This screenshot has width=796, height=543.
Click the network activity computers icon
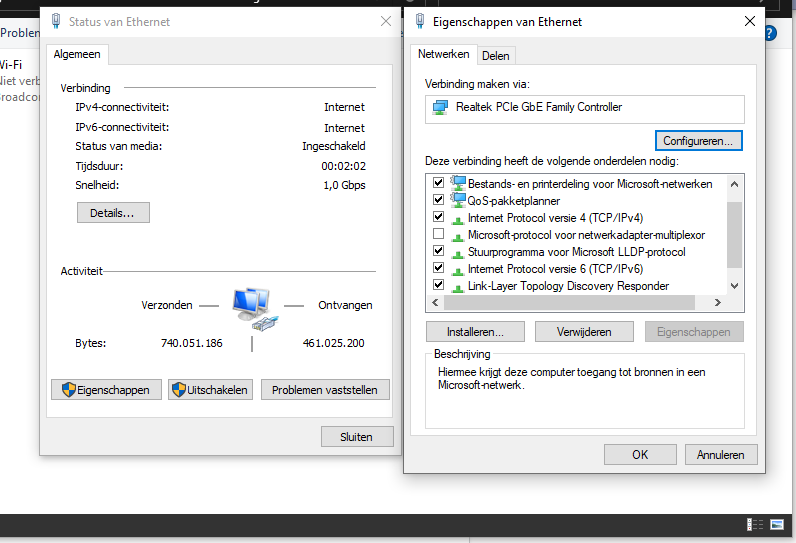click(x=250, y=308)
